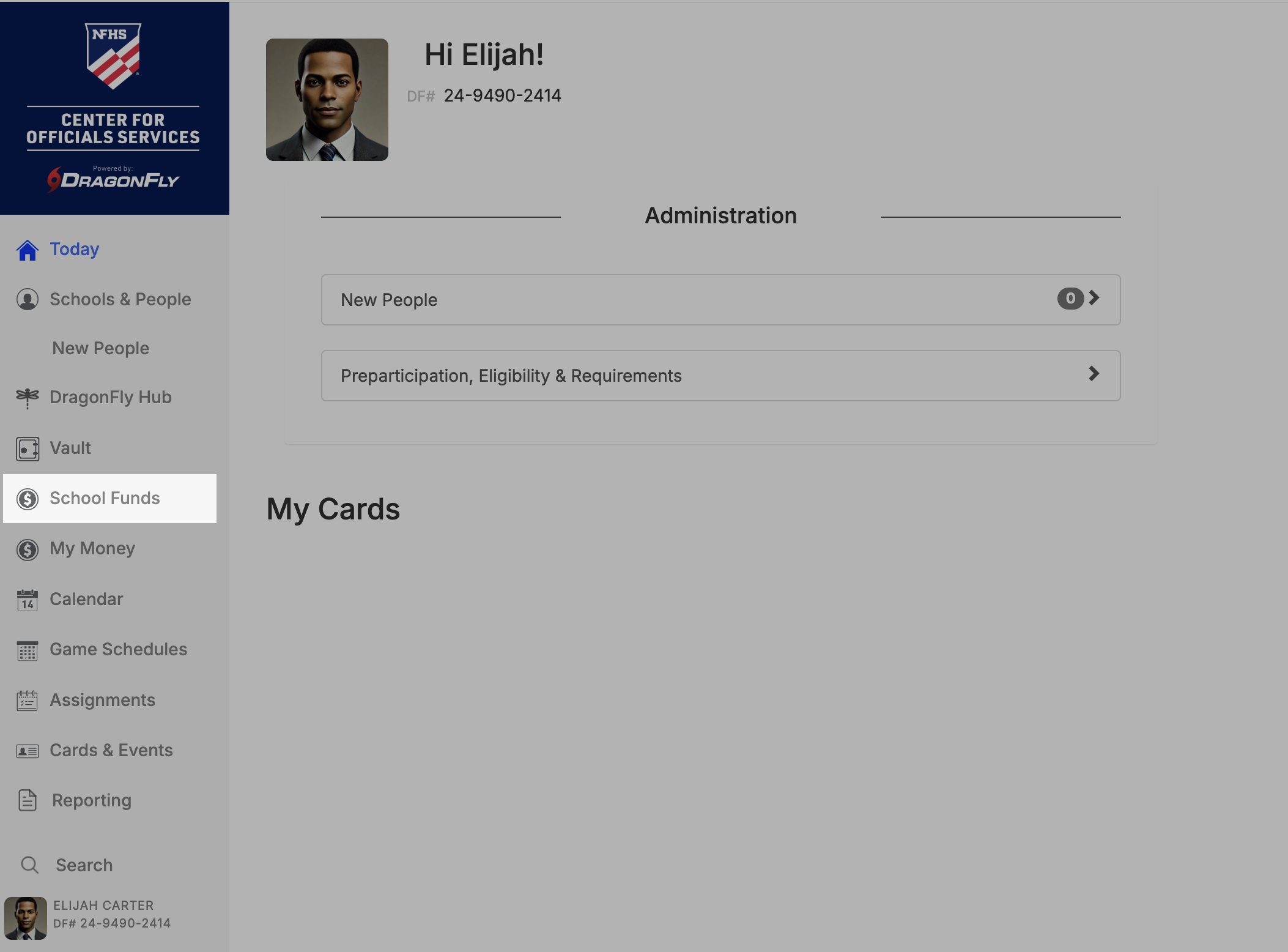
Task: Open the Calendar icon in sidebar
Action: click(x=28, y=600)
